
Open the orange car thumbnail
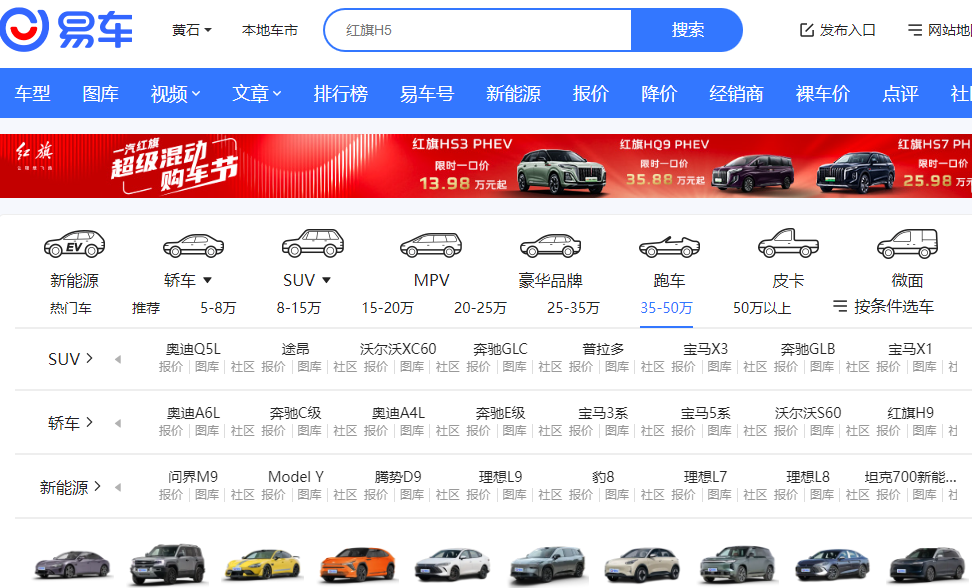(358, 563)
